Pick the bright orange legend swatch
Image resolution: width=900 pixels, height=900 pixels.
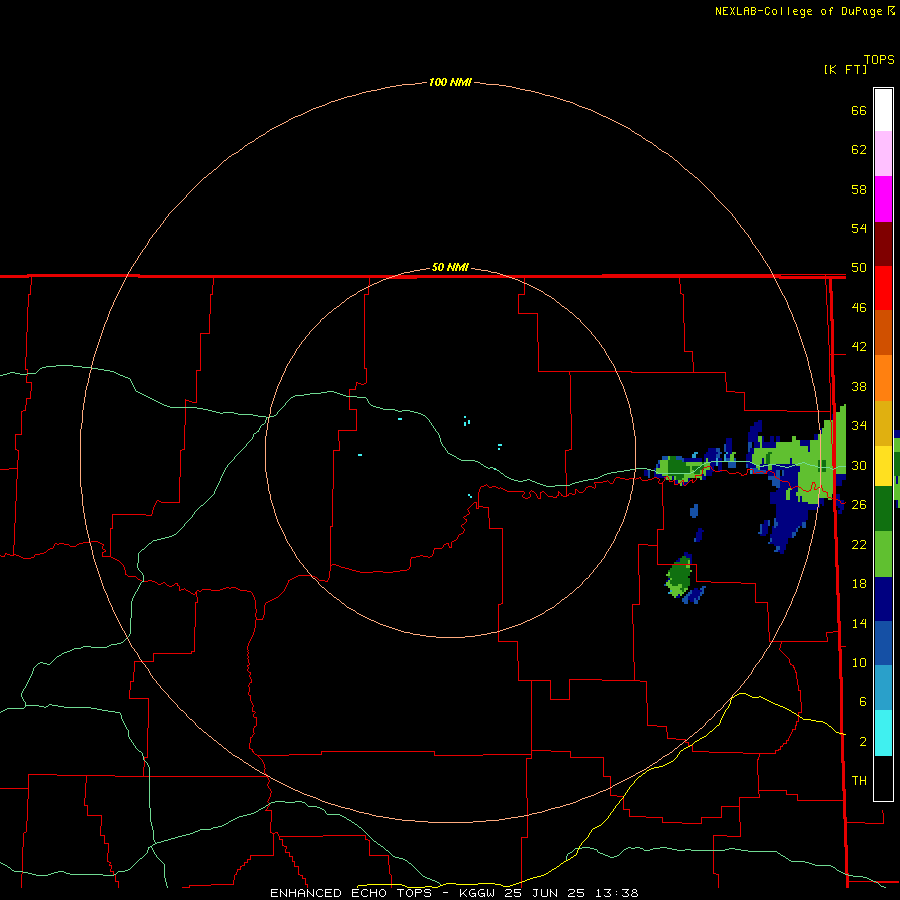click(x=883, y=378)
